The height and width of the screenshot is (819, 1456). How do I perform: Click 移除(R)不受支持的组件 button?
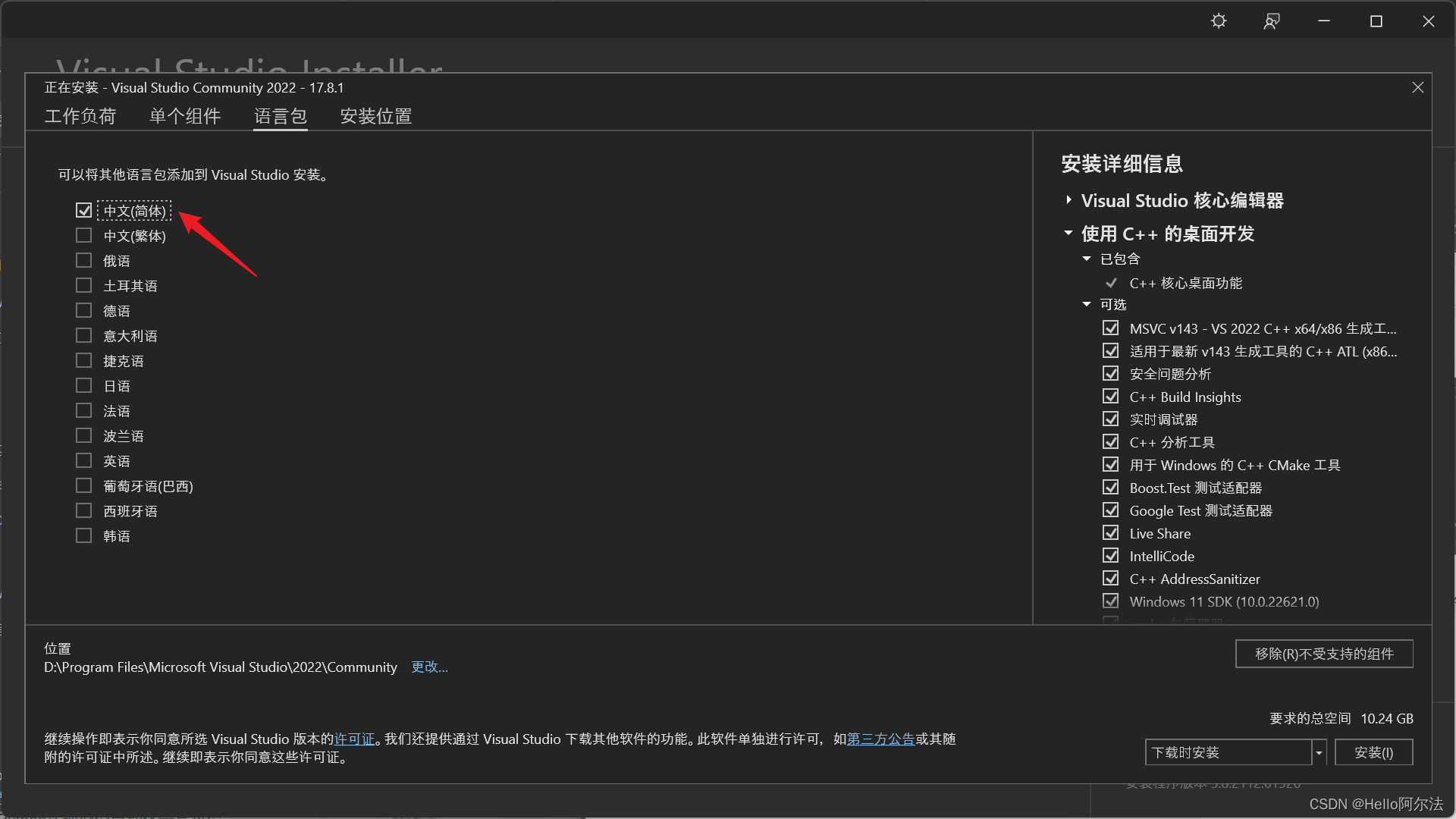1324,654
